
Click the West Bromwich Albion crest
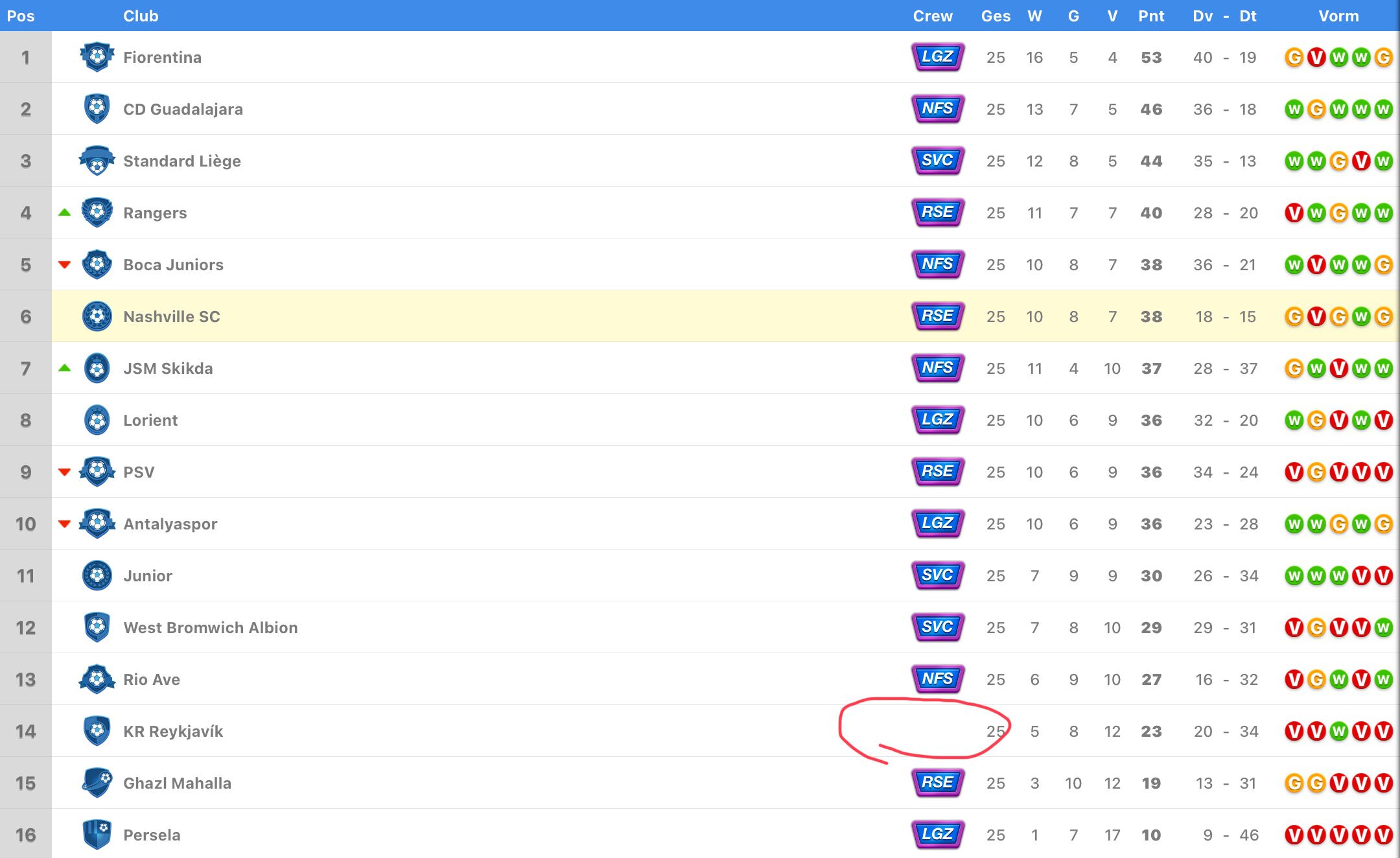(97, 627)
